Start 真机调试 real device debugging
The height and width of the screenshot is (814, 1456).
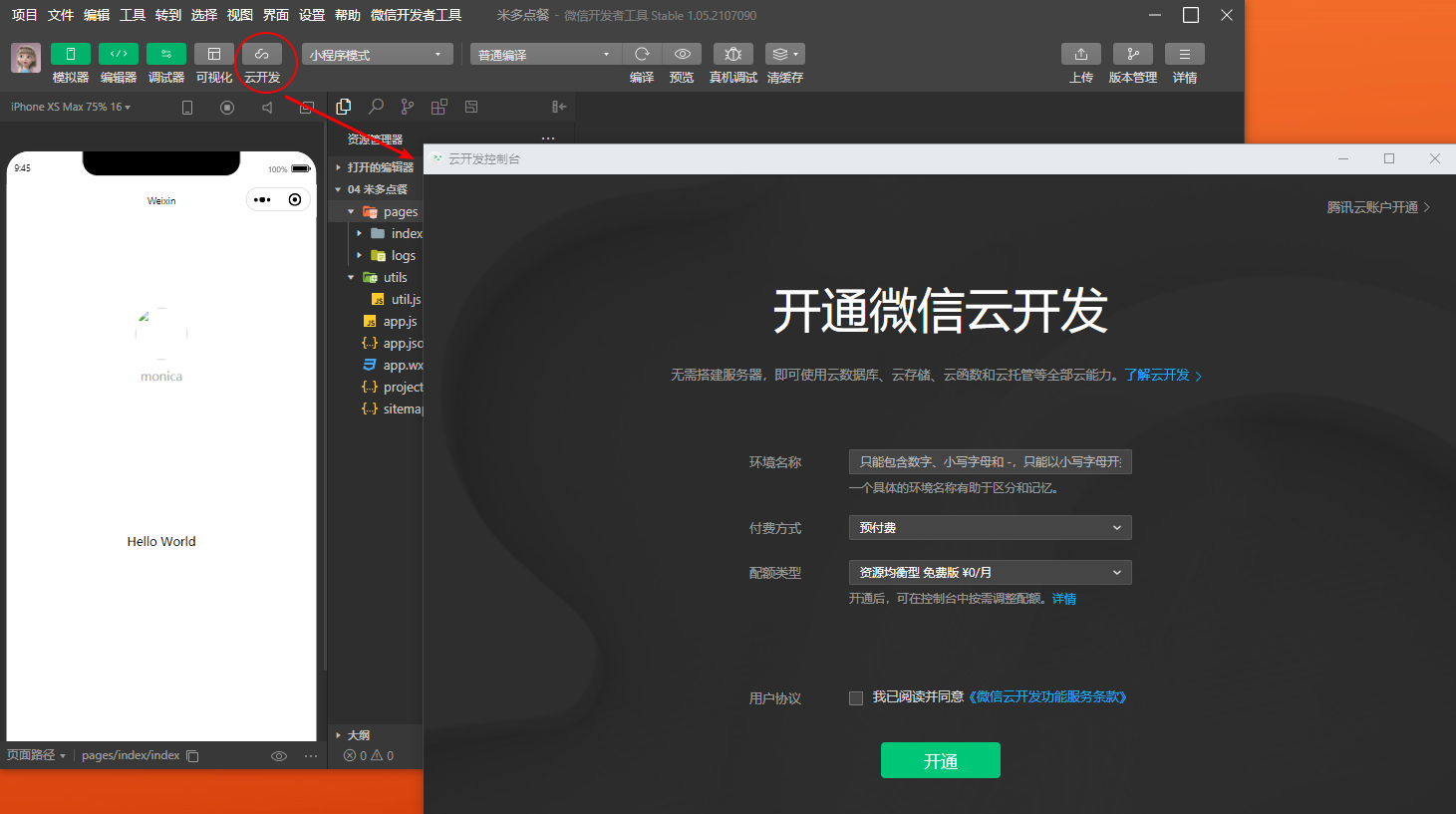point(733,54)
